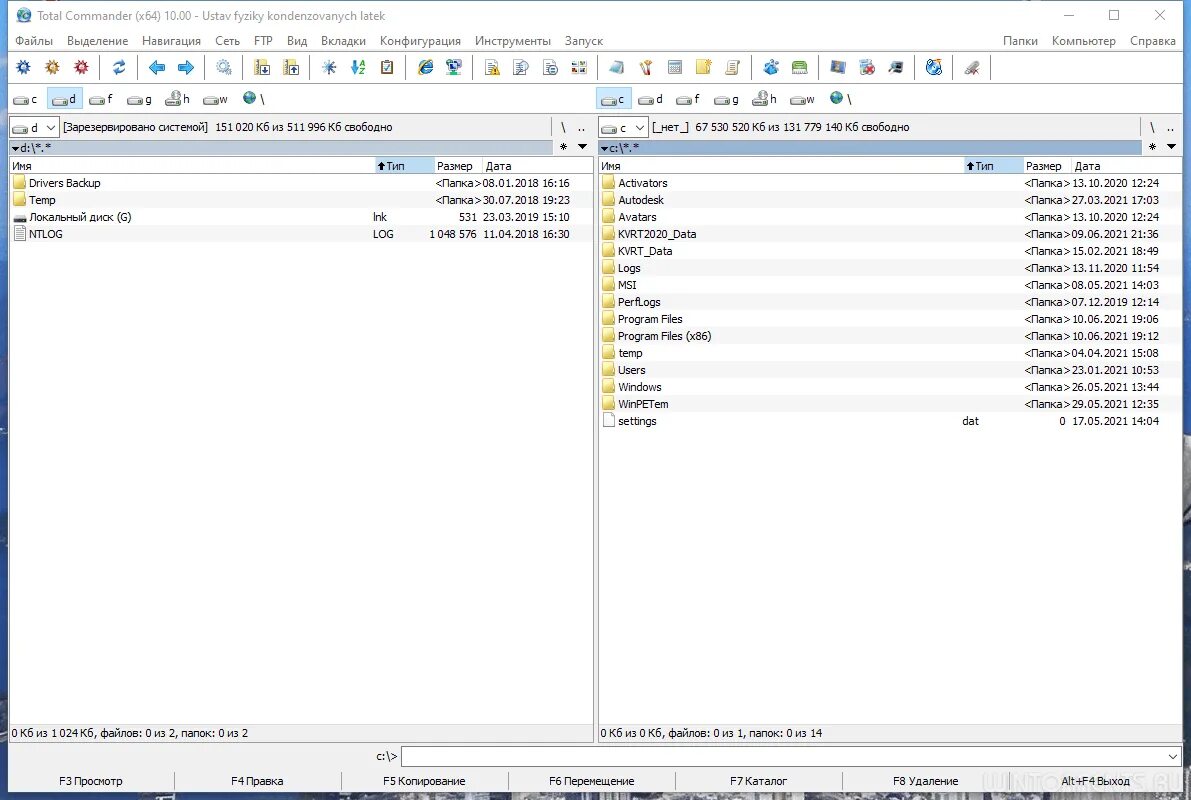Click the A-Z sort icon
This screenshot has height=800, width=1191.
[x=358, y=68]
